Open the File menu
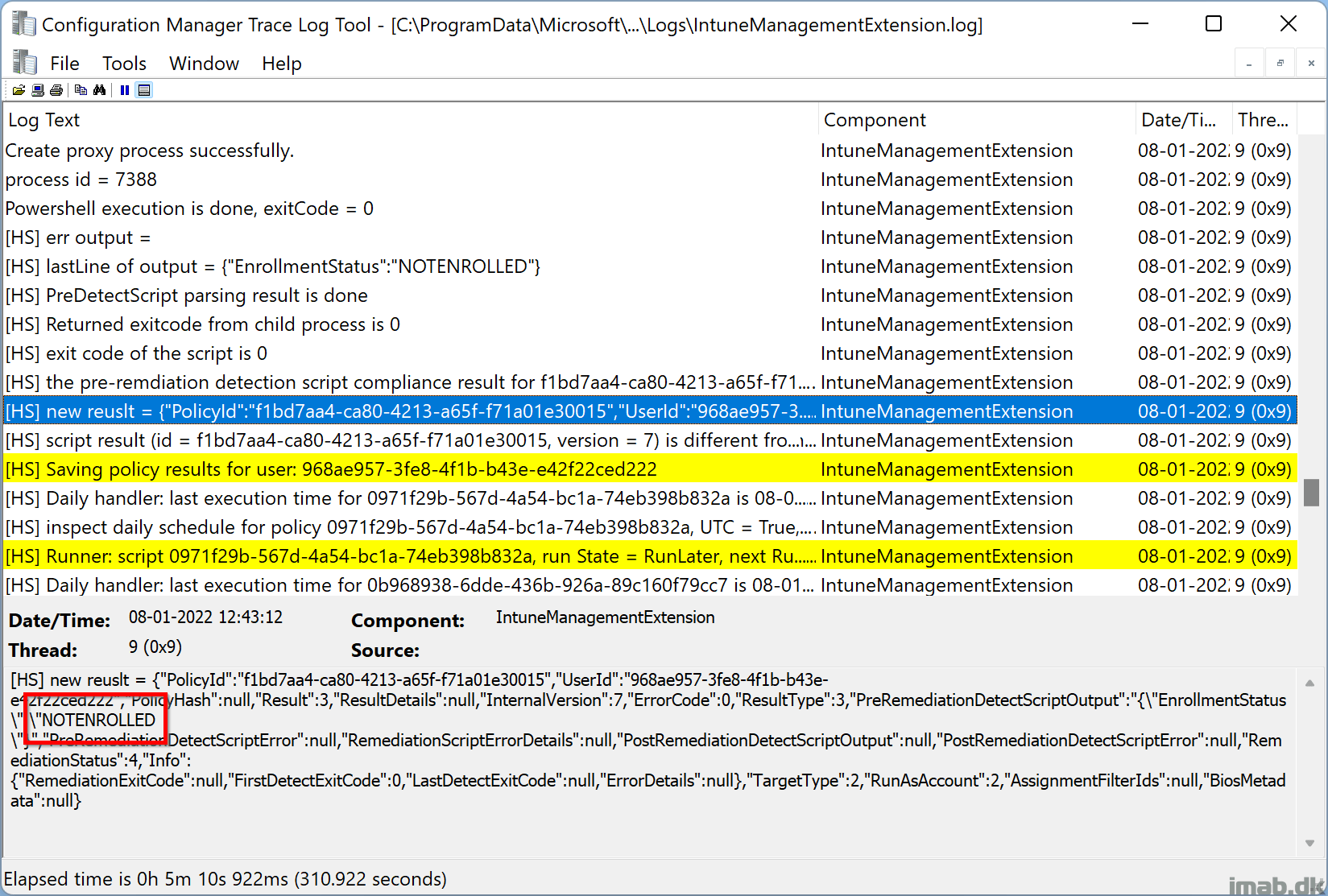Screen dimensions: 1328x896 pos(64,64)
